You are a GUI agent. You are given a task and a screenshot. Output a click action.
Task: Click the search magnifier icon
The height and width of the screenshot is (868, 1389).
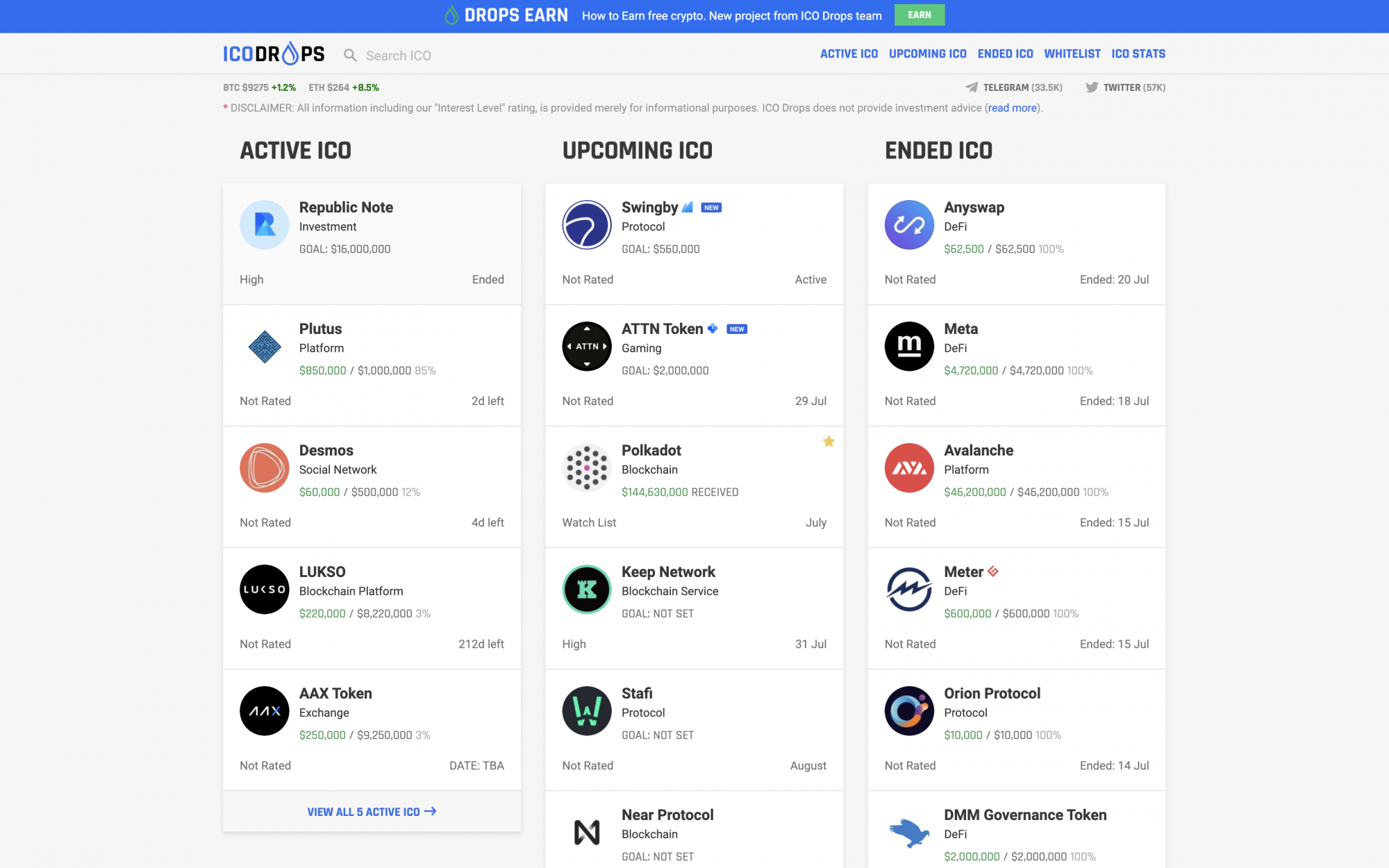pyautogui.click(x=351, y=56)
